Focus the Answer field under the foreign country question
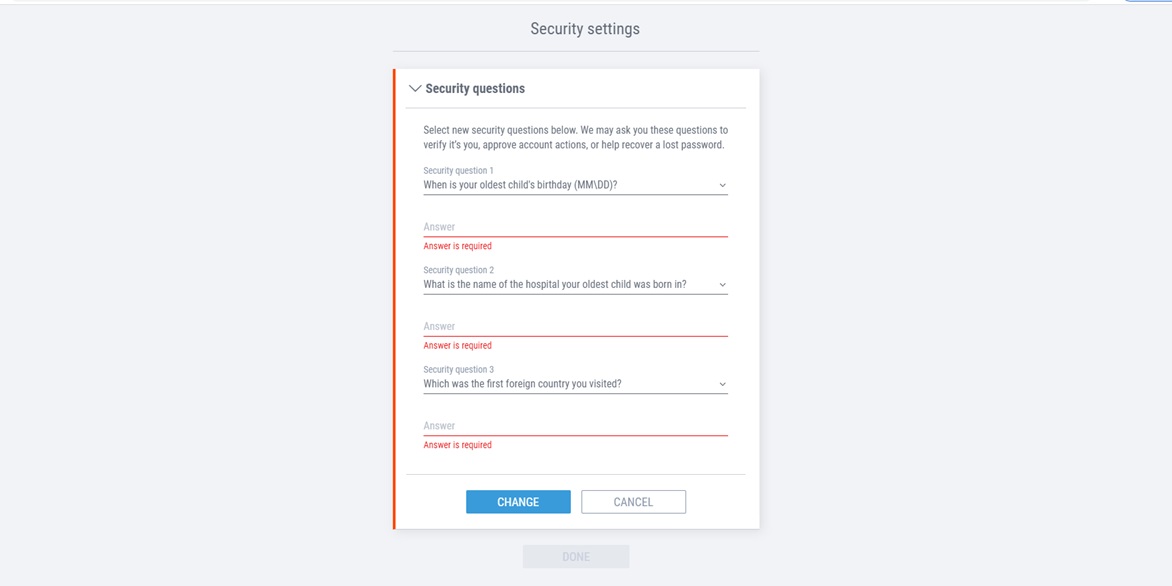The height and width of the screenshot is (586, 1172). click(x=575, y=425)
